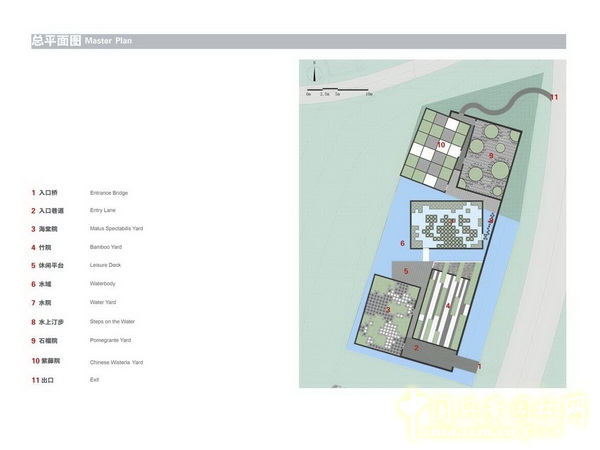Click the Chinese Wisteria Yard legend label

click(x=117, y=361)
